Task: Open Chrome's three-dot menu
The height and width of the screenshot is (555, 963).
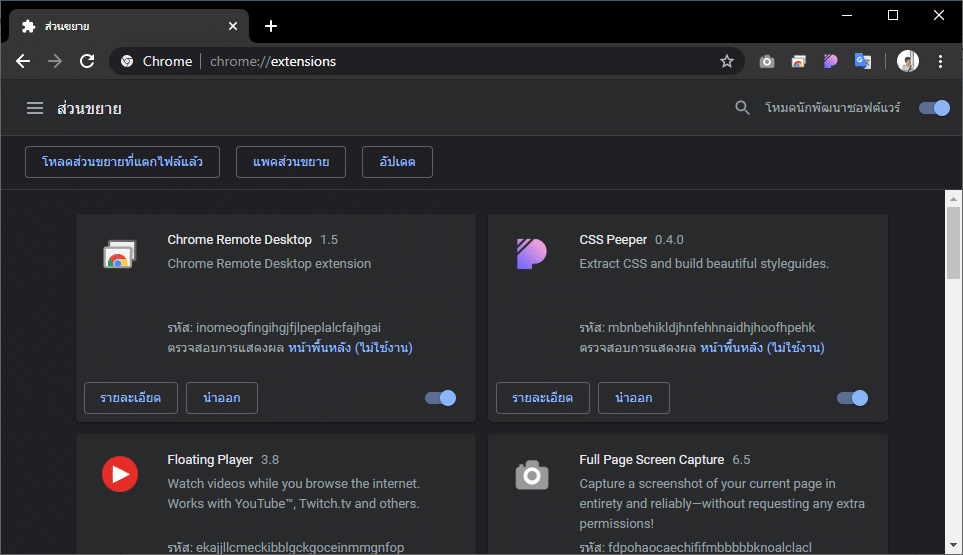Action: click(x=940, y=61)
